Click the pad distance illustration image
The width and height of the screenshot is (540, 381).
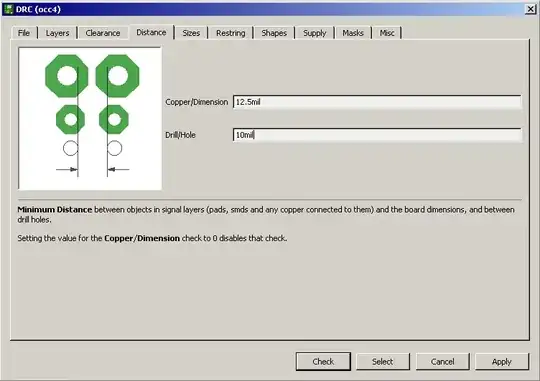[x=90, y=119]
